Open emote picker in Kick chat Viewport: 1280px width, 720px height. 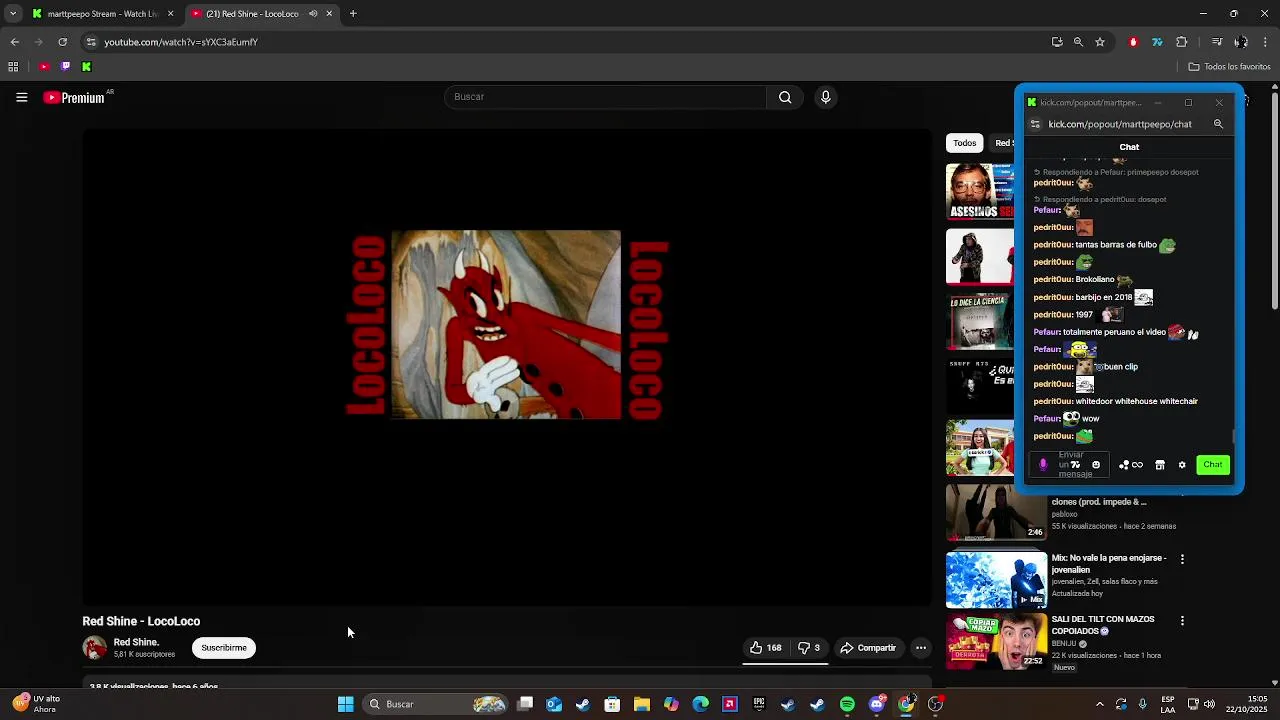(1096, 465)
